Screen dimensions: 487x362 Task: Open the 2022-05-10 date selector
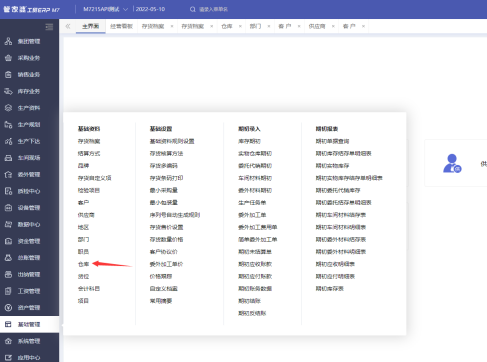150,9
